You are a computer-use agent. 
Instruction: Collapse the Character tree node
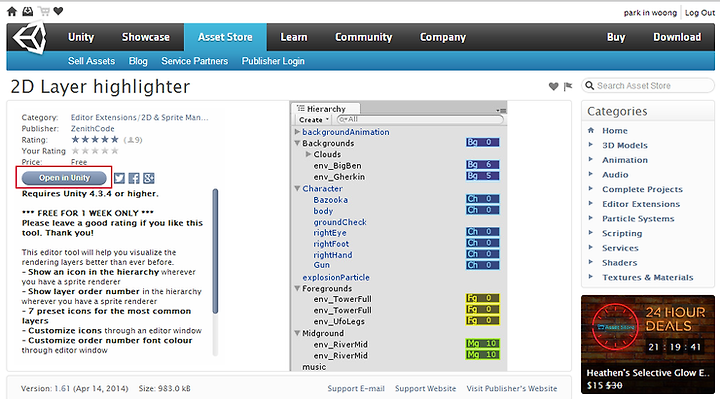point(297,188)
